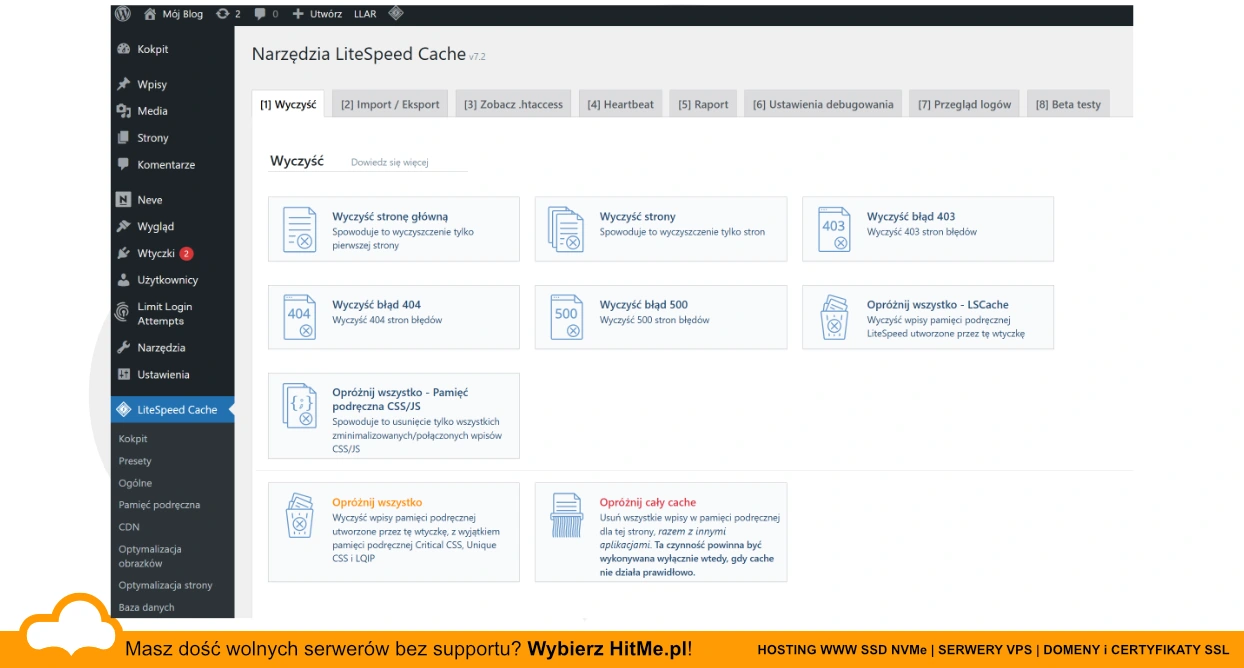
Task: Click the Media icon in sidebar
Action: point(124,111)
